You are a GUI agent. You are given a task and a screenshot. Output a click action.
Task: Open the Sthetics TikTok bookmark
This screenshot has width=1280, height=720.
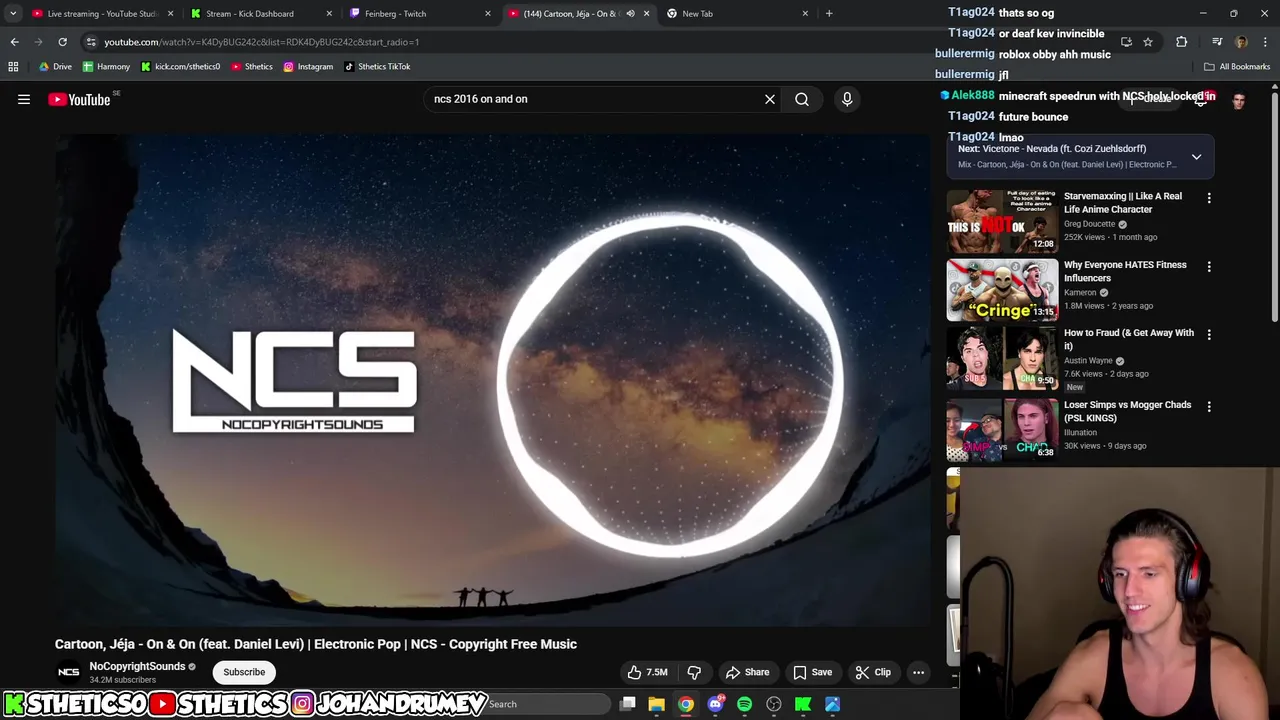(x=377, y=67)
